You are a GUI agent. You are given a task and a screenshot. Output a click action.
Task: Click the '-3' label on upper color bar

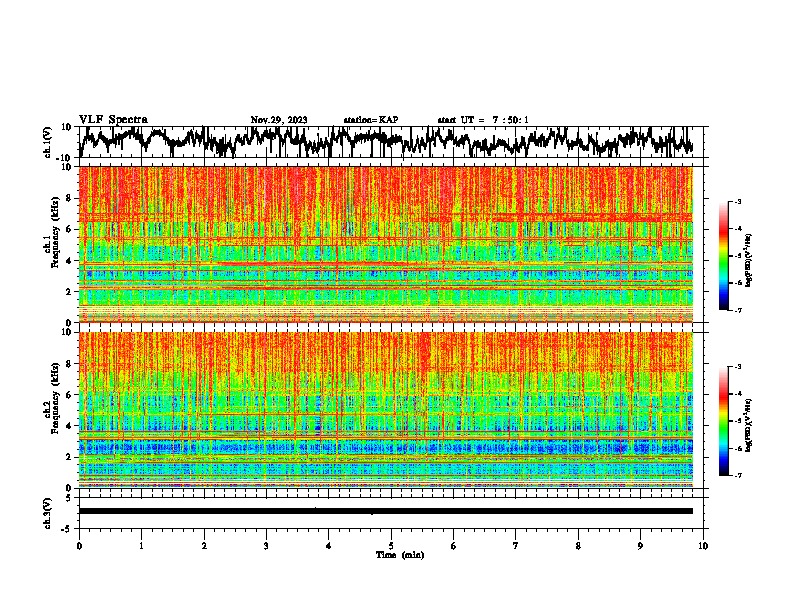pyautogui.click(x=738, y=201)
